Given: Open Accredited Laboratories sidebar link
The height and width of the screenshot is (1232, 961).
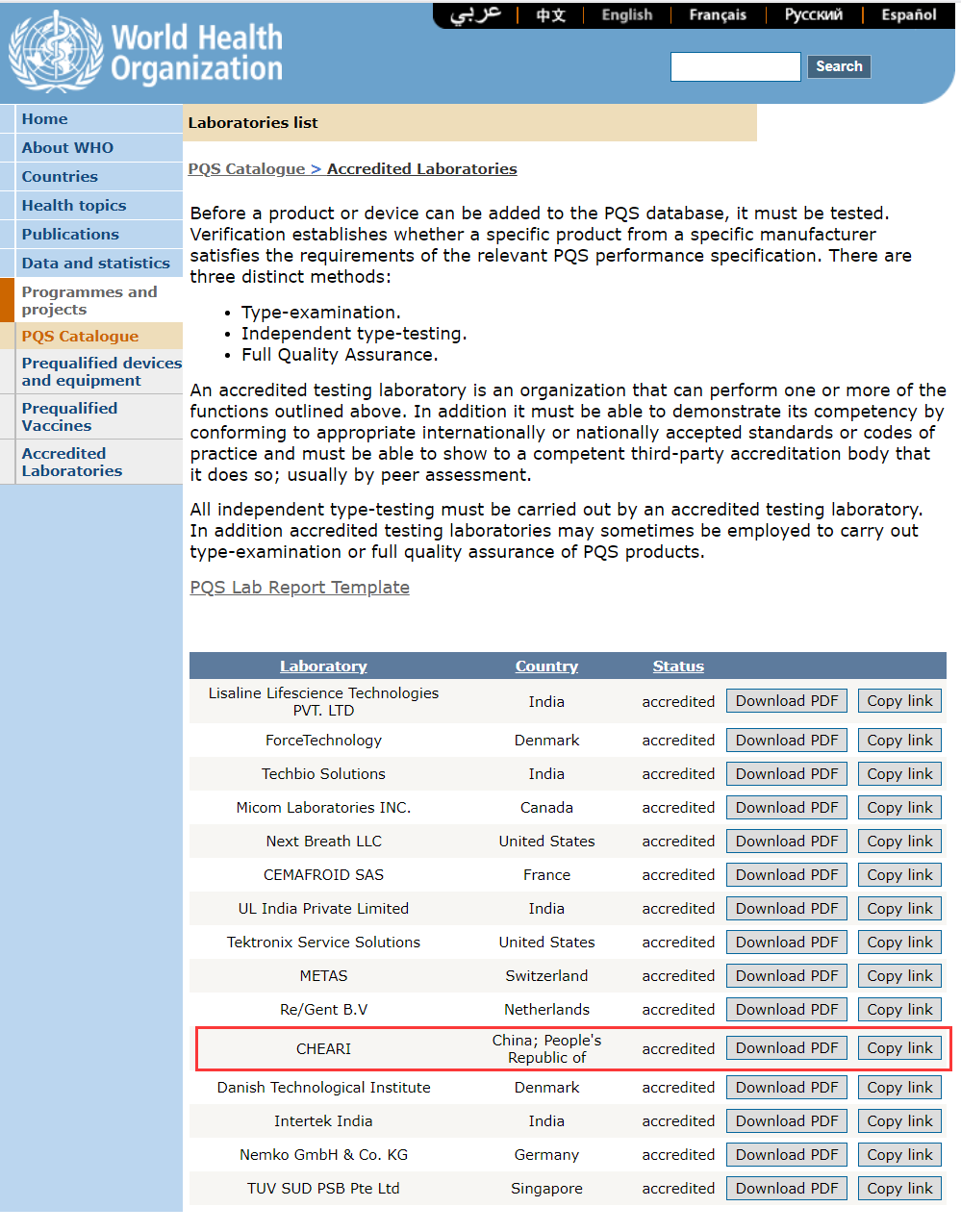Looking at the screenshot, I should (72, 463).
